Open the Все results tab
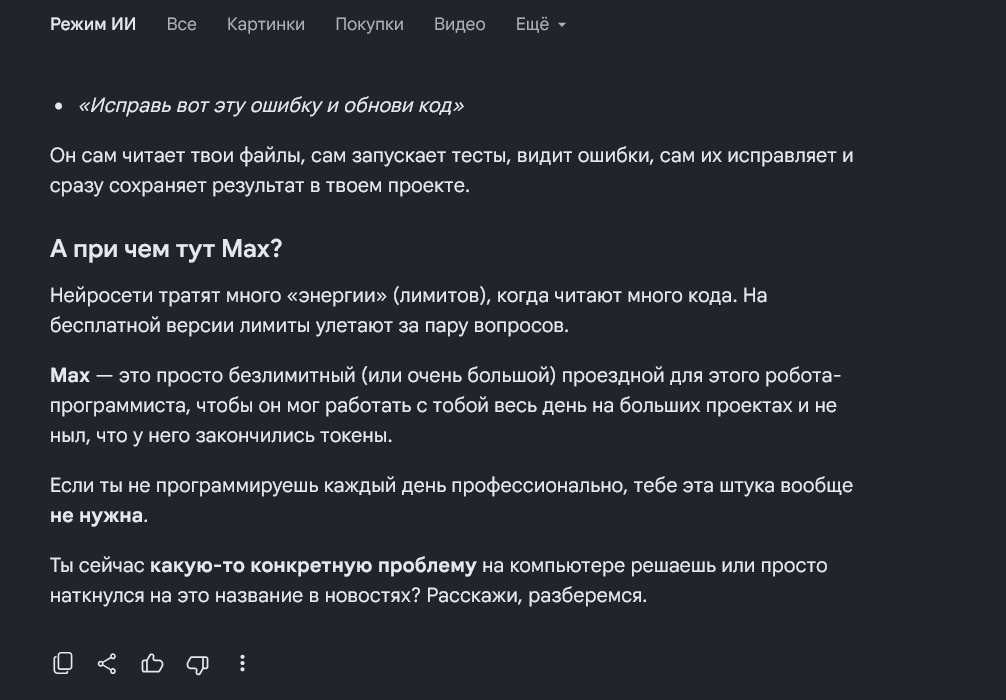 pos(182,24)
